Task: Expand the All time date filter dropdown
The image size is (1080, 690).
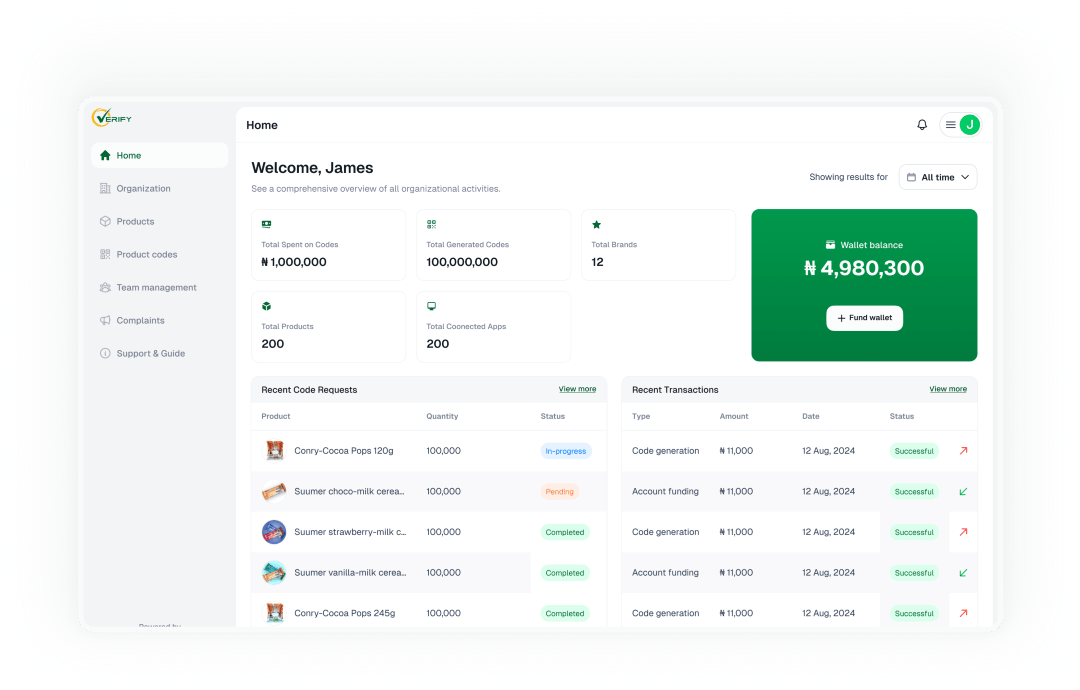Action: (x=937, y=177)
